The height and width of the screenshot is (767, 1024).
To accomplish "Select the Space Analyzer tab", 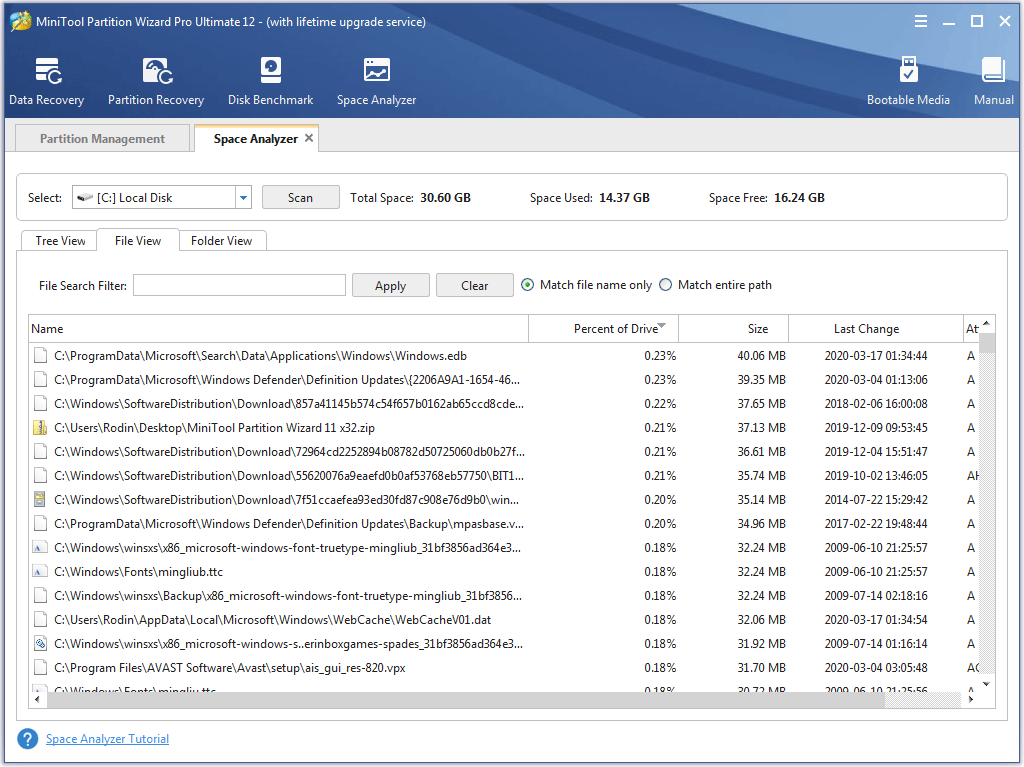I will pos(255,139).
